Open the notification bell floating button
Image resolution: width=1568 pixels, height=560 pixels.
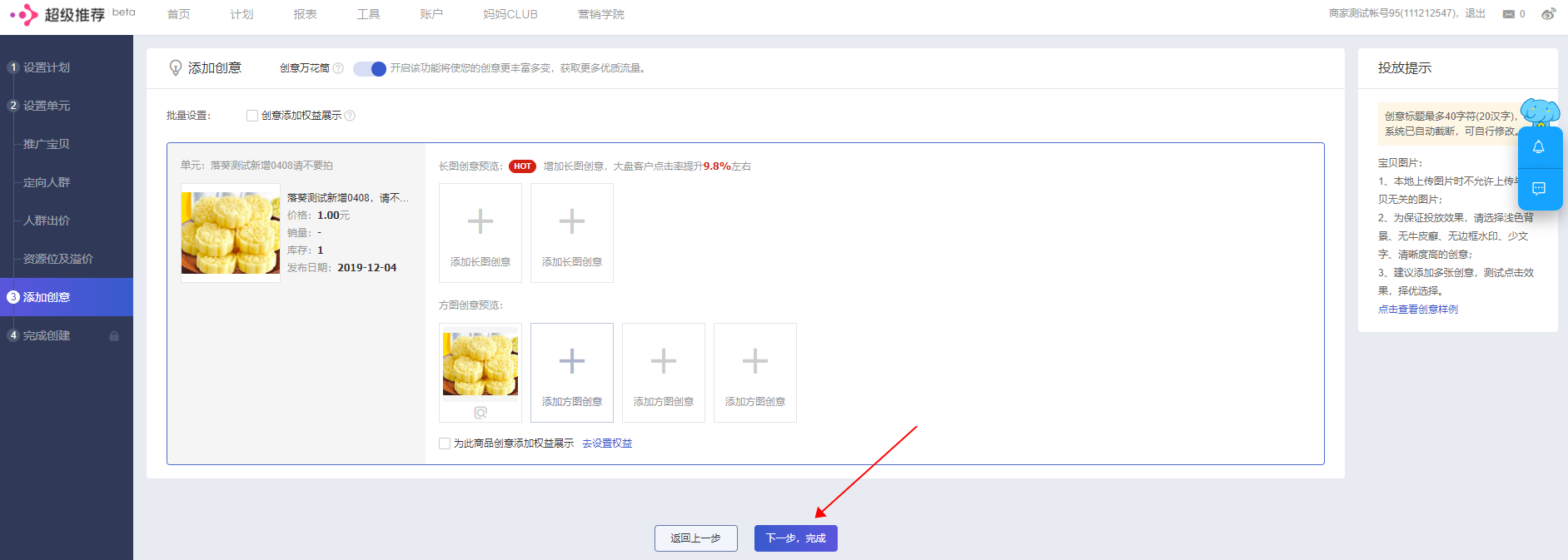1539,147
